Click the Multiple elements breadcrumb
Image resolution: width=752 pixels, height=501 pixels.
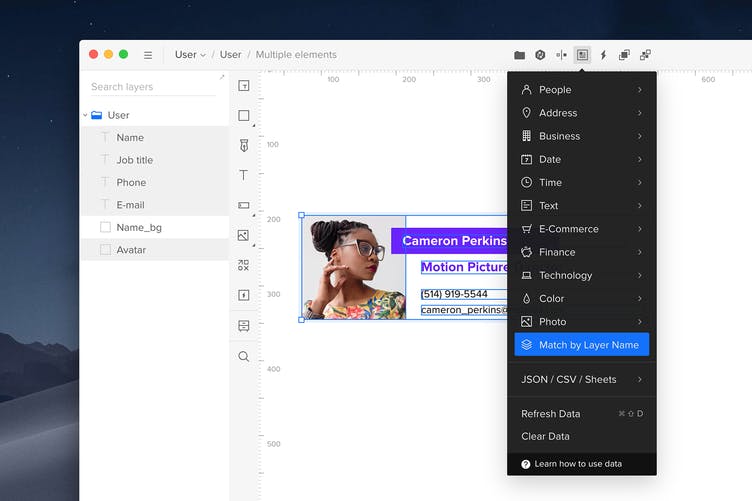296,55
